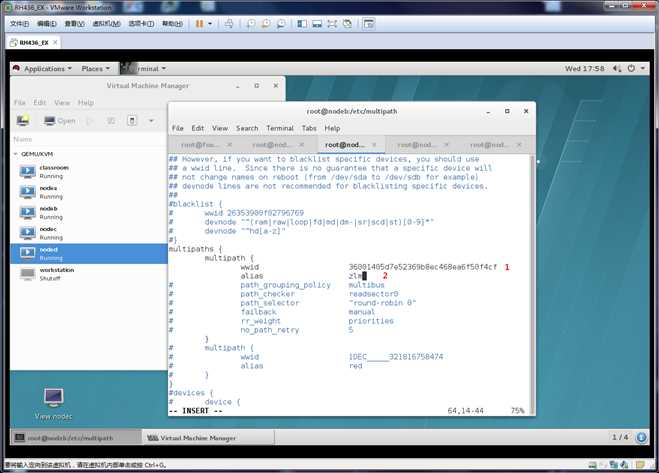The width and height of the screenshot is (659, 473).
Task: Click the GNOME volume speaker icon
Action: [x=617, y=69]
